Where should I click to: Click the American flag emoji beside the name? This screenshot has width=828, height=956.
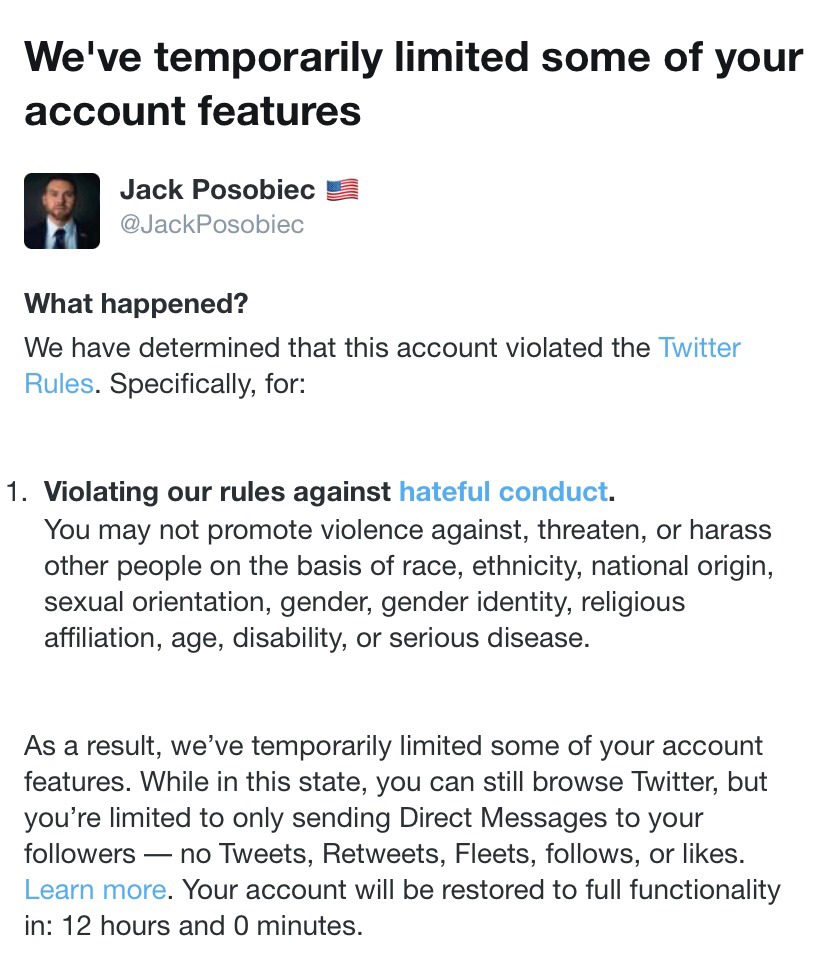[x=342, y=190]
